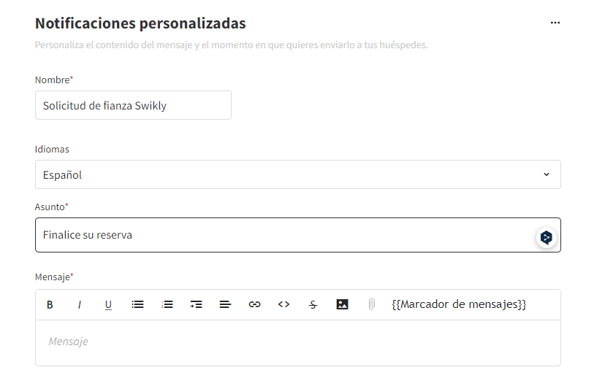Click the description text about huéspedes
The height and width of the screenshot is (378, 605).
pyautogui.click(x=231, y=45)
